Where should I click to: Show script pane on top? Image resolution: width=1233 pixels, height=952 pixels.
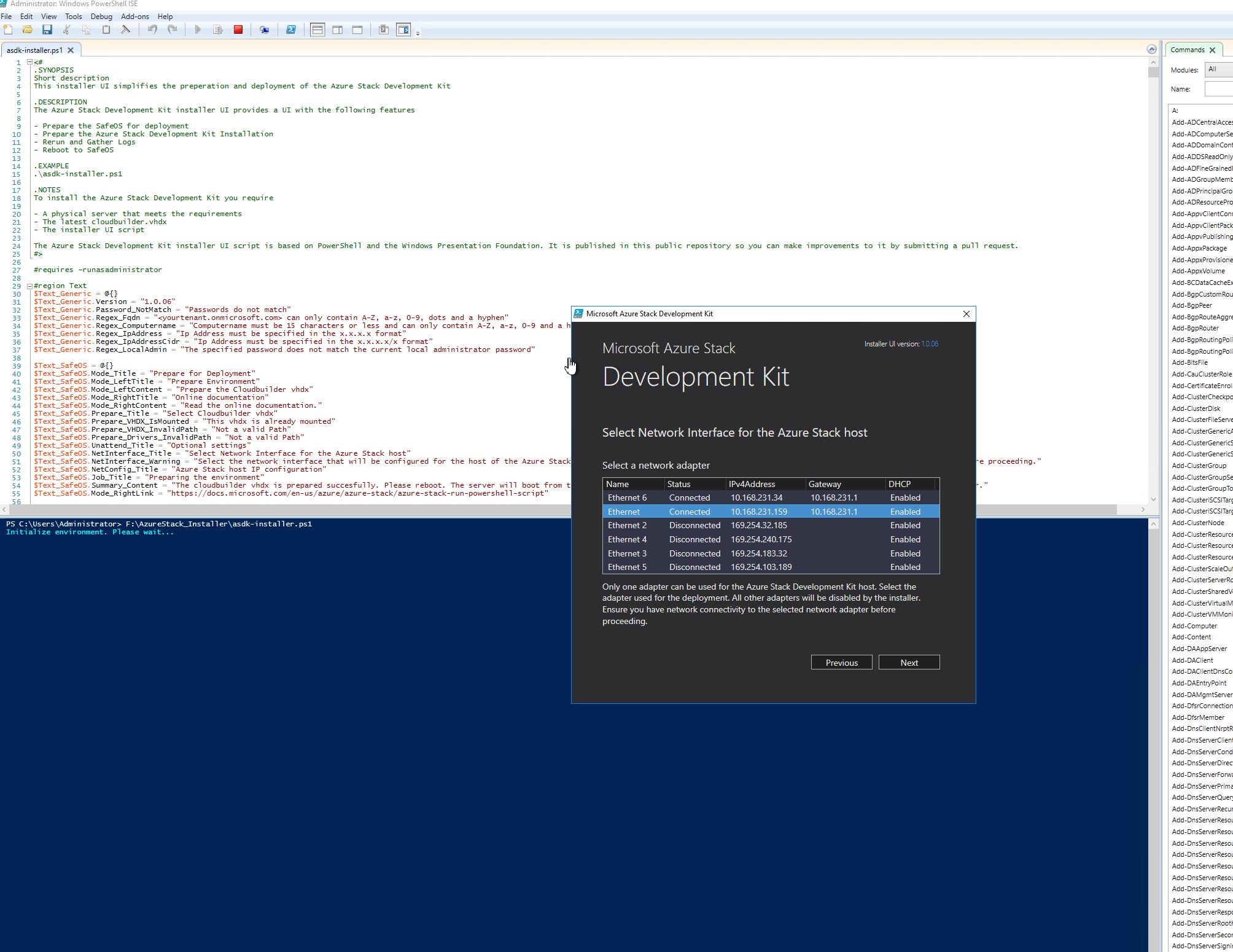coord(317,29)
